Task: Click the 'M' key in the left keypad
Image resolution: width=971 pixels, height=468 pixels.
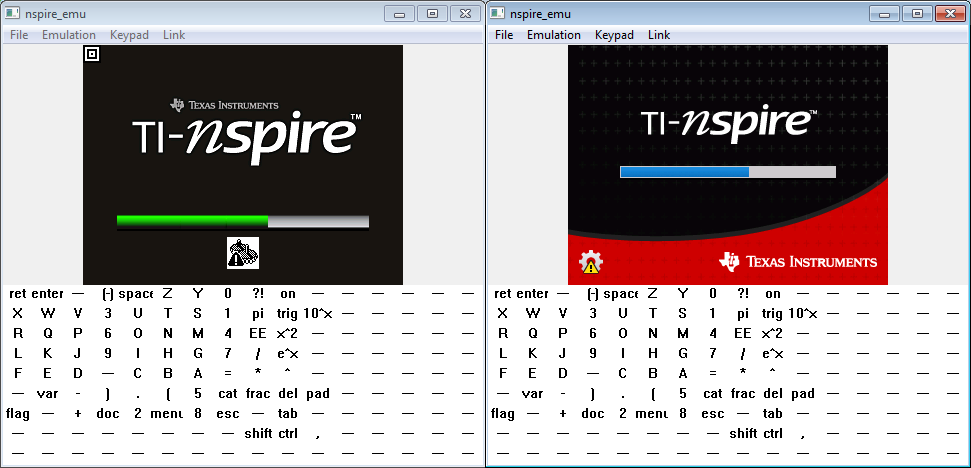Action: [198, 334]
